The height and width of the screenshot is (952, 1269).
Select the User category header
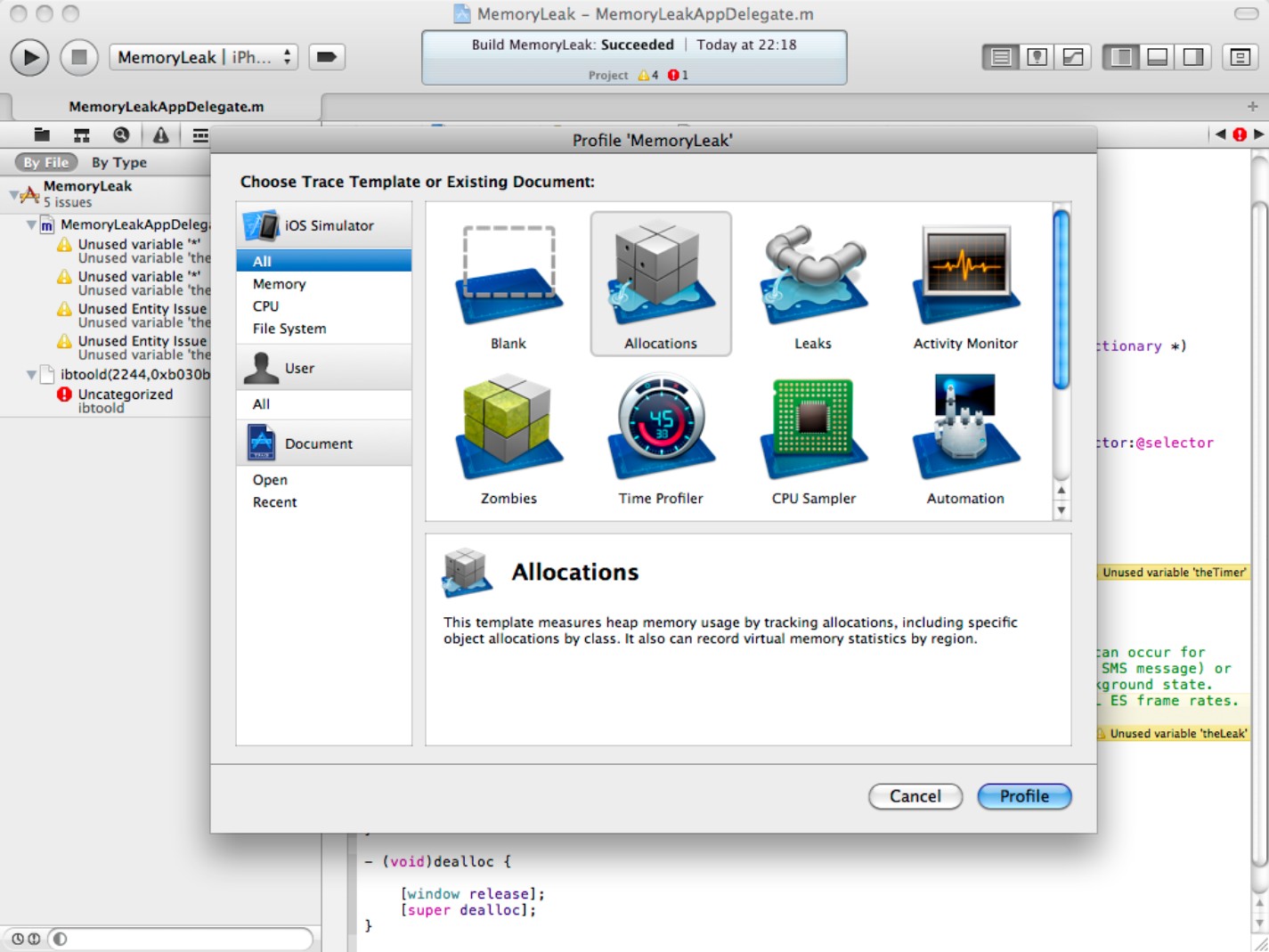tap(324, 368)
